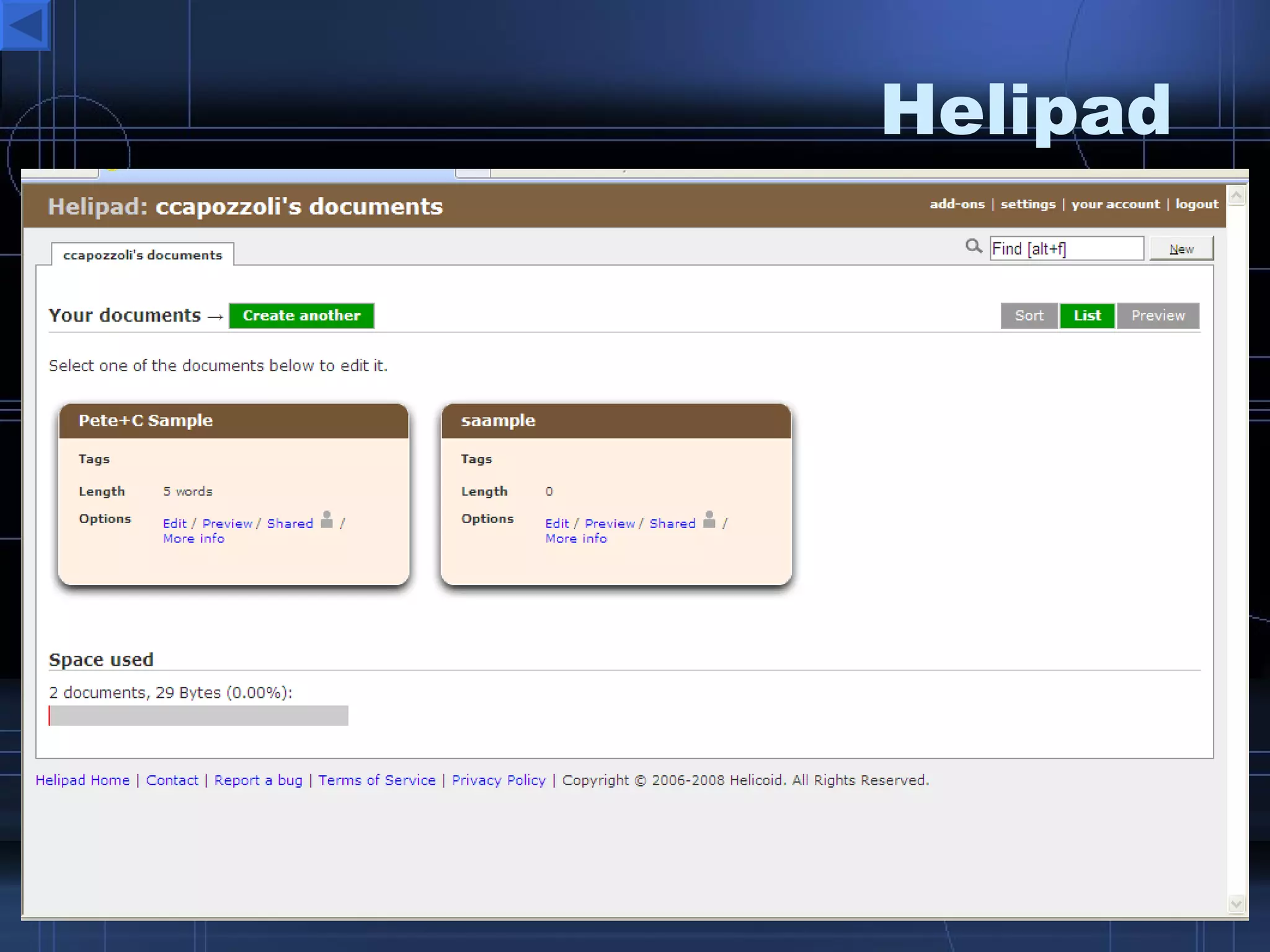
Task: Click into the Find search field
Action: click(1067, 249)
